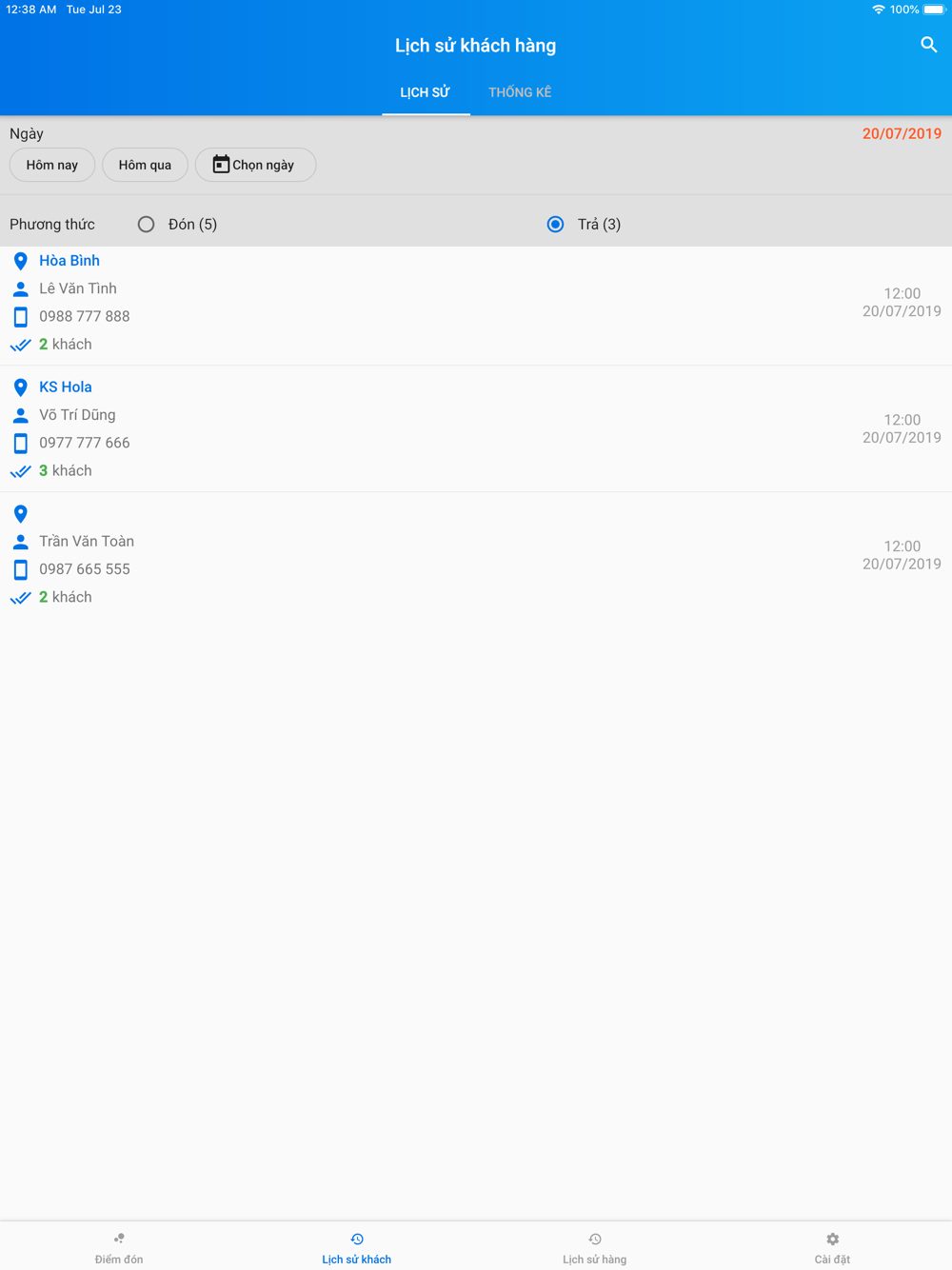The height and width of the screenshot is (1270, 952).
Task: Open the KS Hola location link
Action: (x=66, y=387)
